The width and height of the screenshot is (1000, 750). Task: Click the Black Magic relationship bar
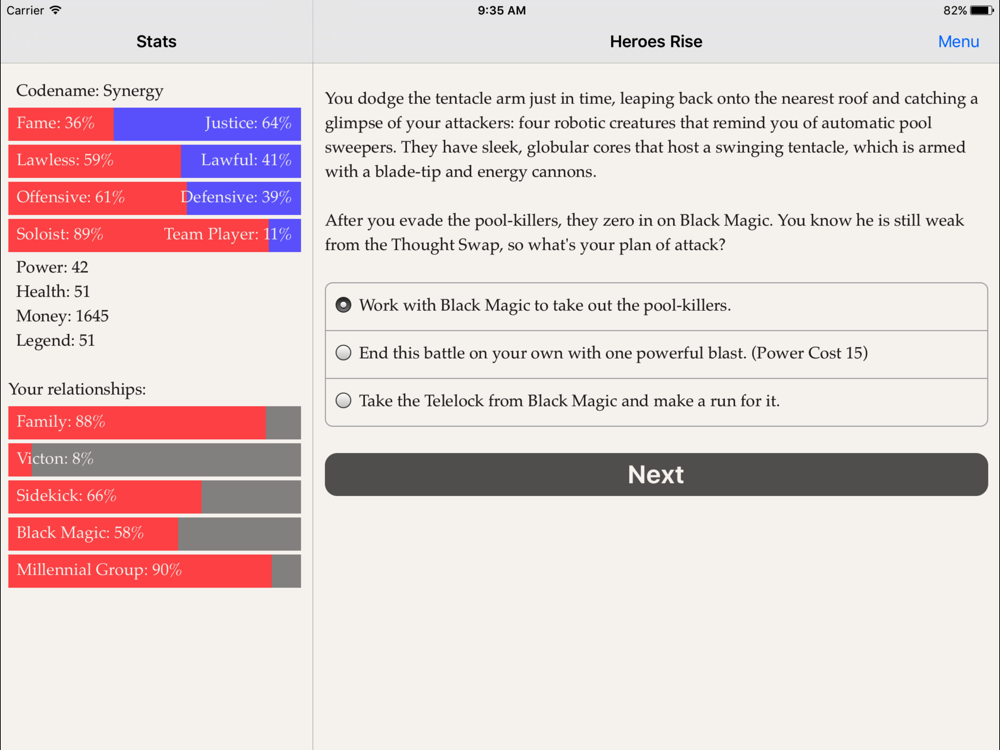pyautogui.click(x=154, y=533)
